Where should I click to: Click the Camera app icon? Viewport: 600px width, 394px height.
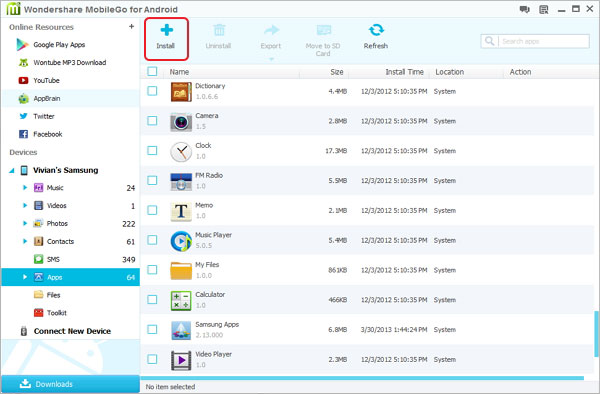(x=181, y=122)
